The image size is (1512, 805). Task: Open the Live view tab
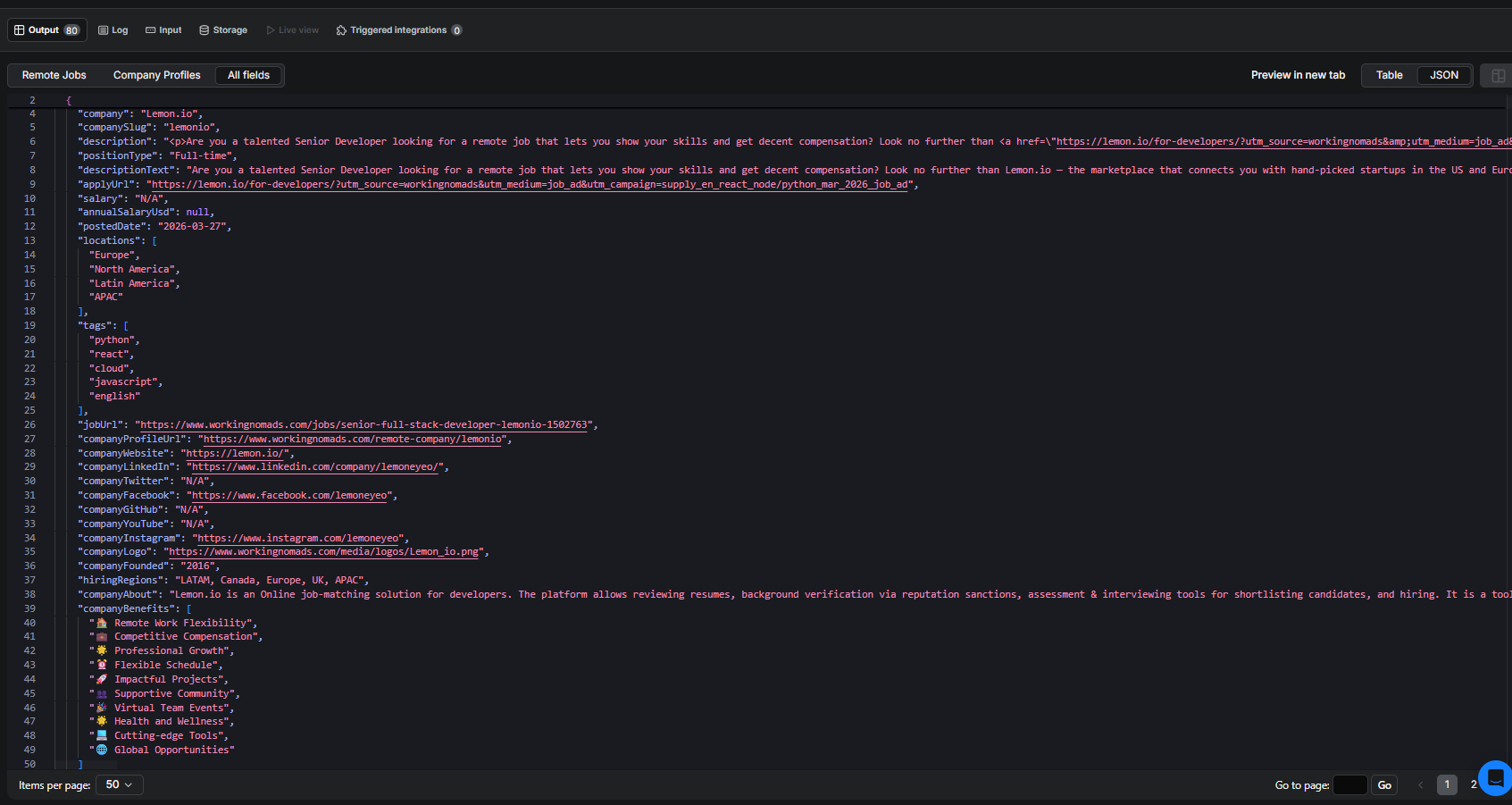pos(292,30)
